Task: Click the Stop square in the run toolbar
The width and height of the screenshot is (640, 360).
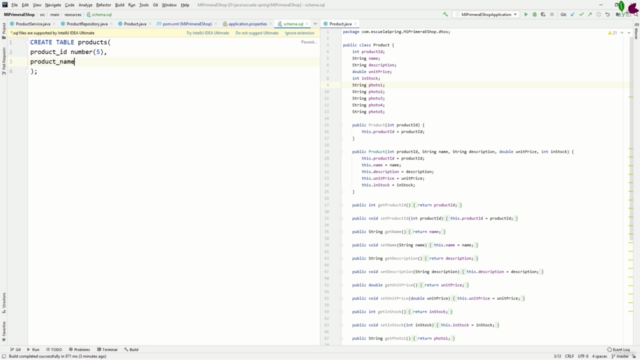Action: pos(552,15)
